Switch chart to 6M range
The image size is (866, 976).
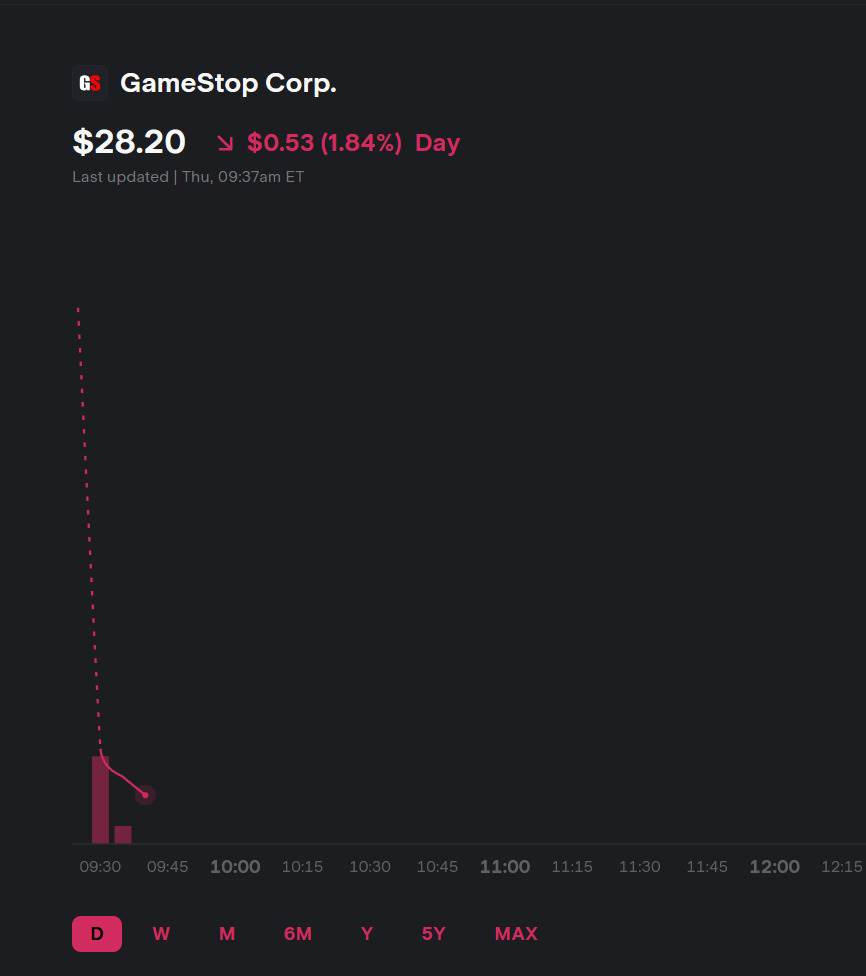(x=298, y=934)
